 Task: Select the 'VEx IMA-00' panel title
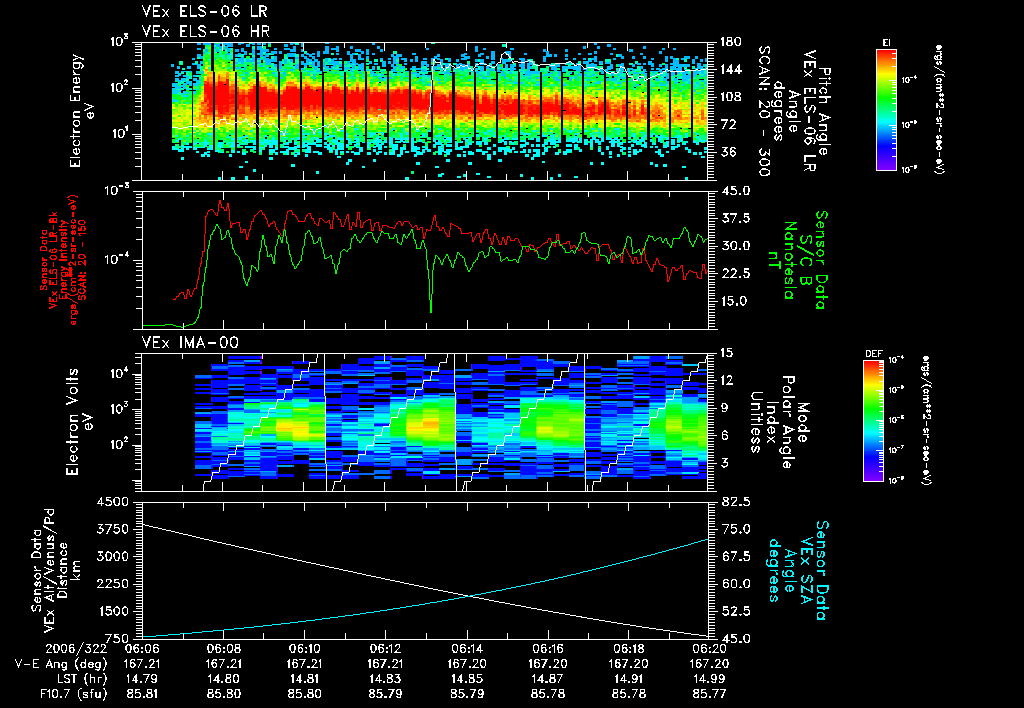[x=190, y=342]
